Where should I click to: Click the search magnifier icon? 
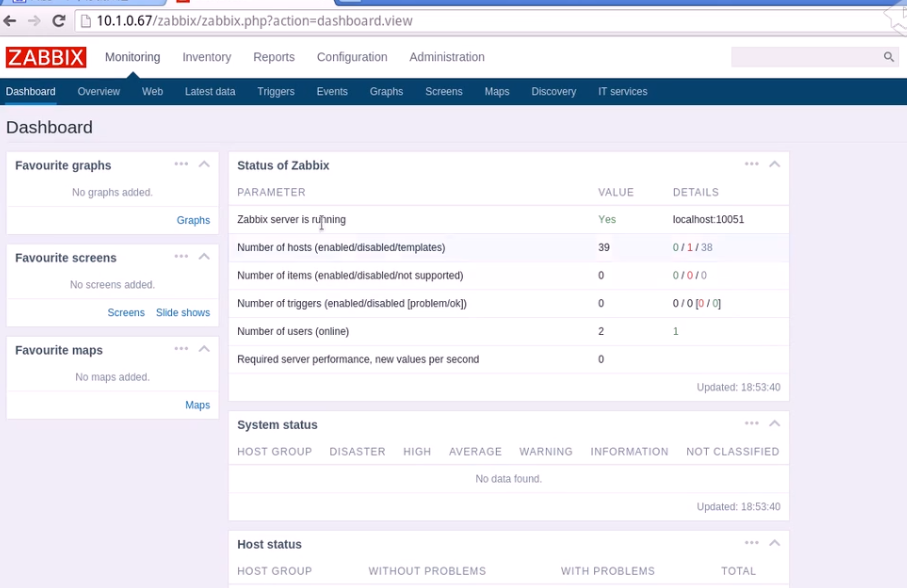point(888,57)
